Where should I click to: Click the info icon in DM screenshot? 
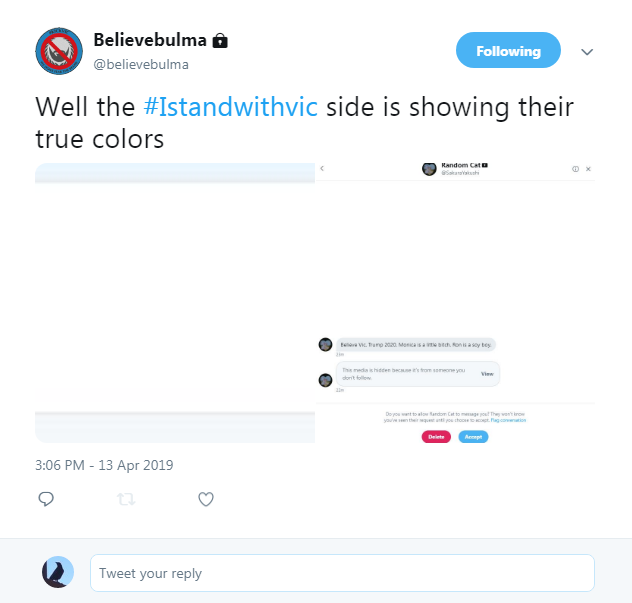click(x=576, y=169)
